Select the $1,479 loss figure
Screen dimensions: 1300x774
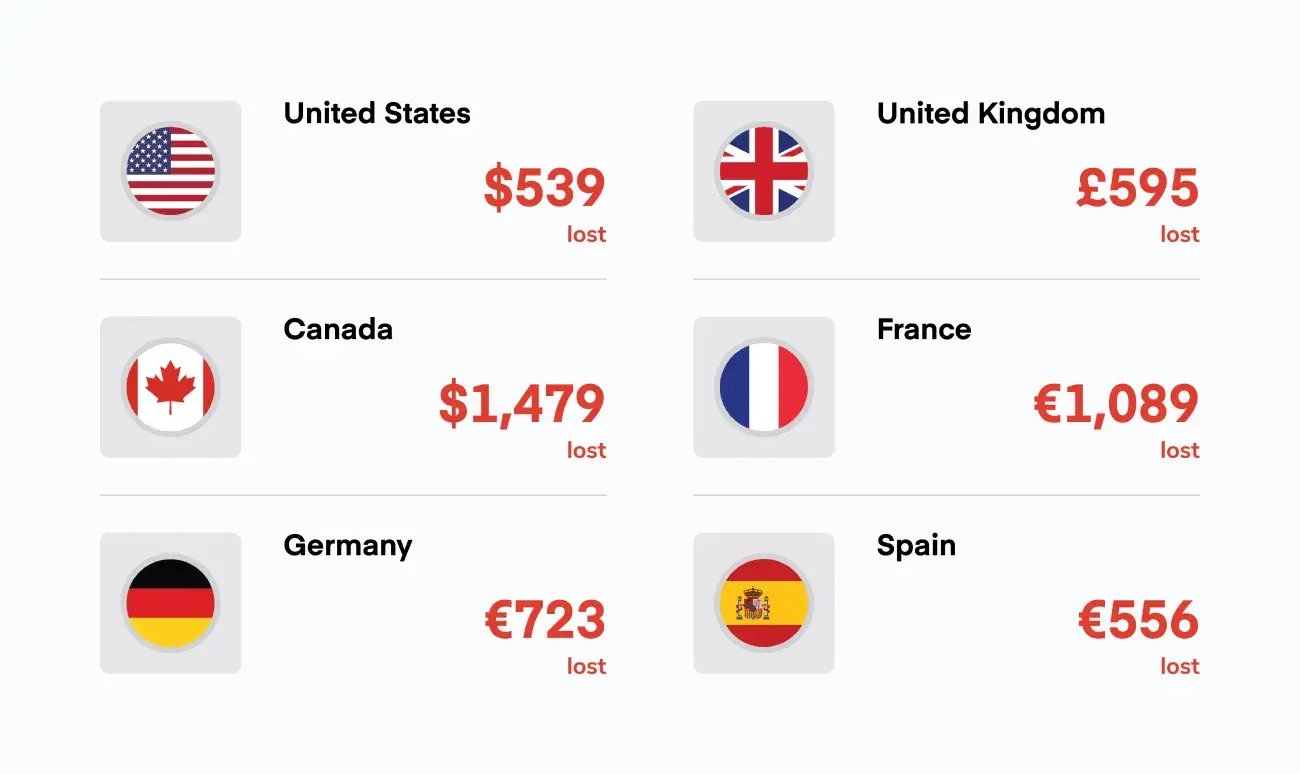[521, 405]
